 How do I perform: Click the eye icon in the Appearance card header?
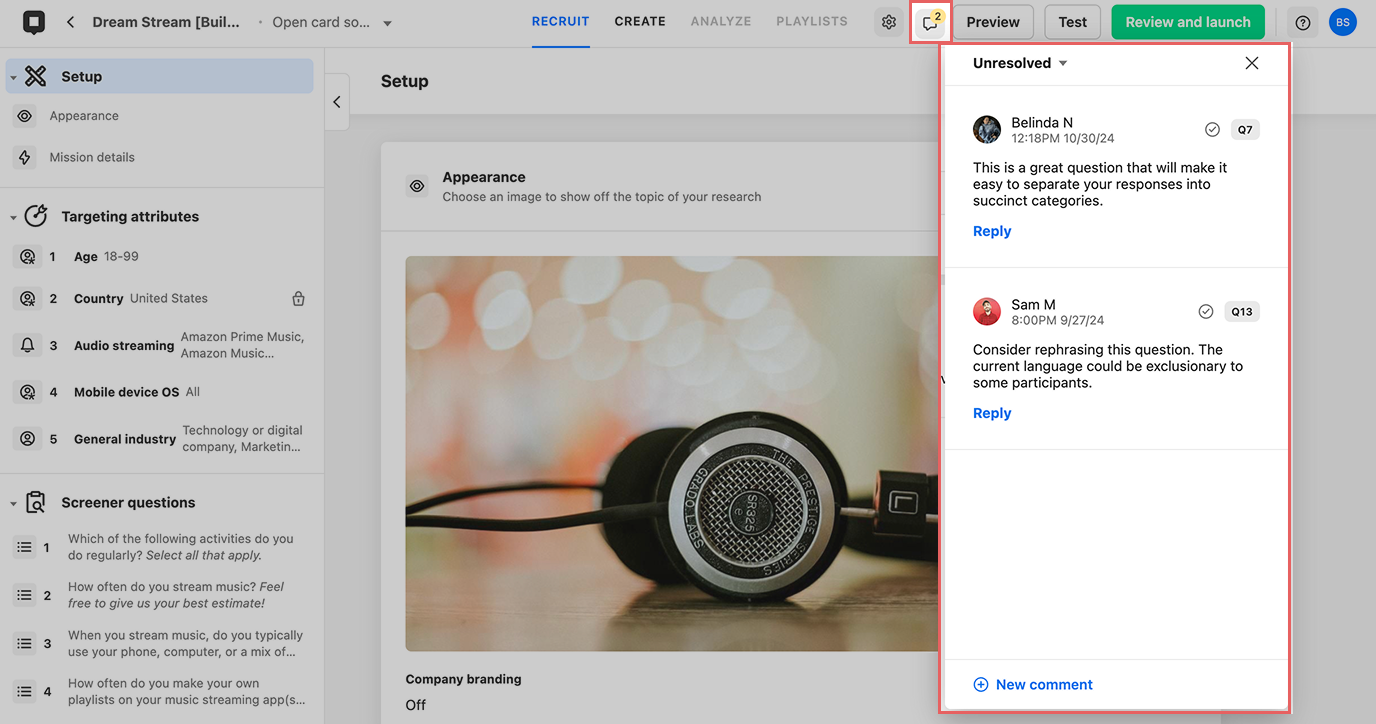(x=418, y=186)
